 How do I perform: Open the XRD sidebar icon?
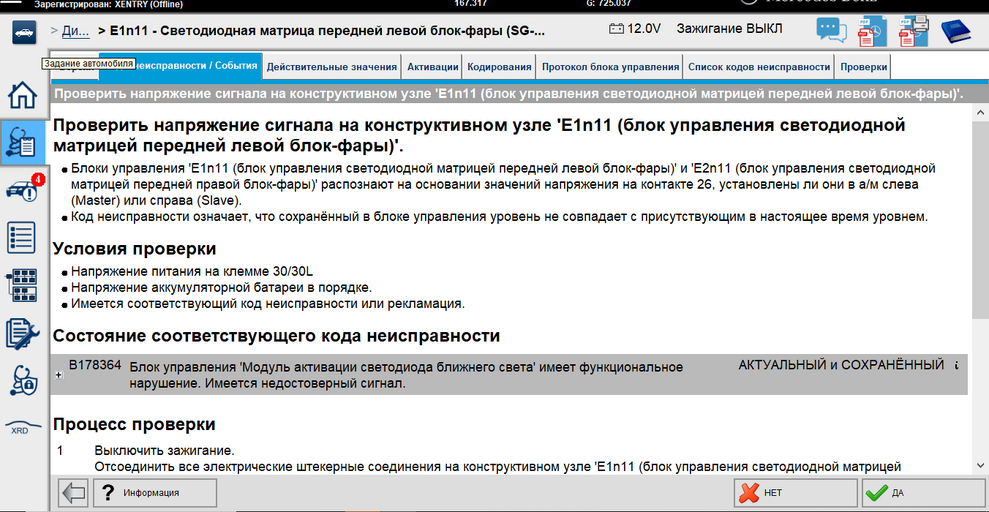point(21,427)
